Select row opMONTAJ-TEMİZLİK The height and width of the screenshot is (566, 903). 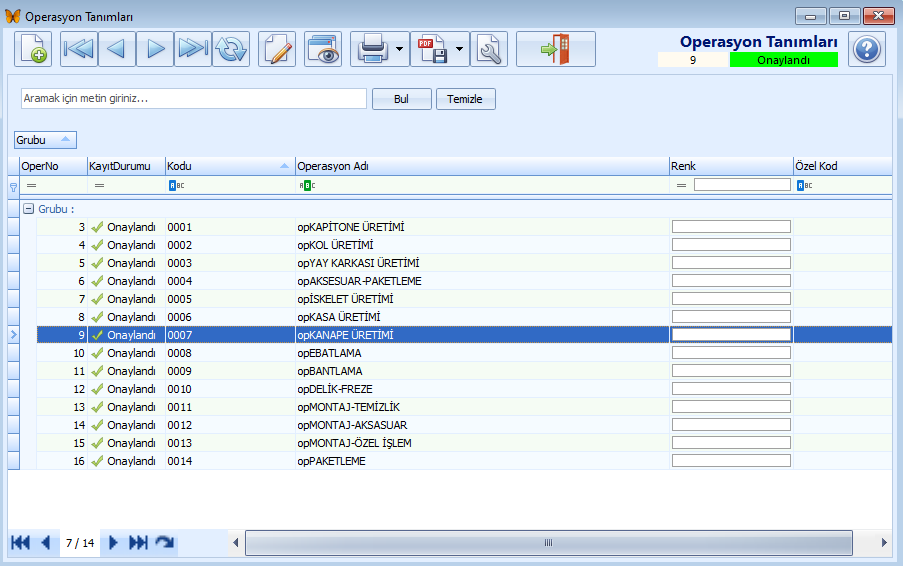pos(464,407)
